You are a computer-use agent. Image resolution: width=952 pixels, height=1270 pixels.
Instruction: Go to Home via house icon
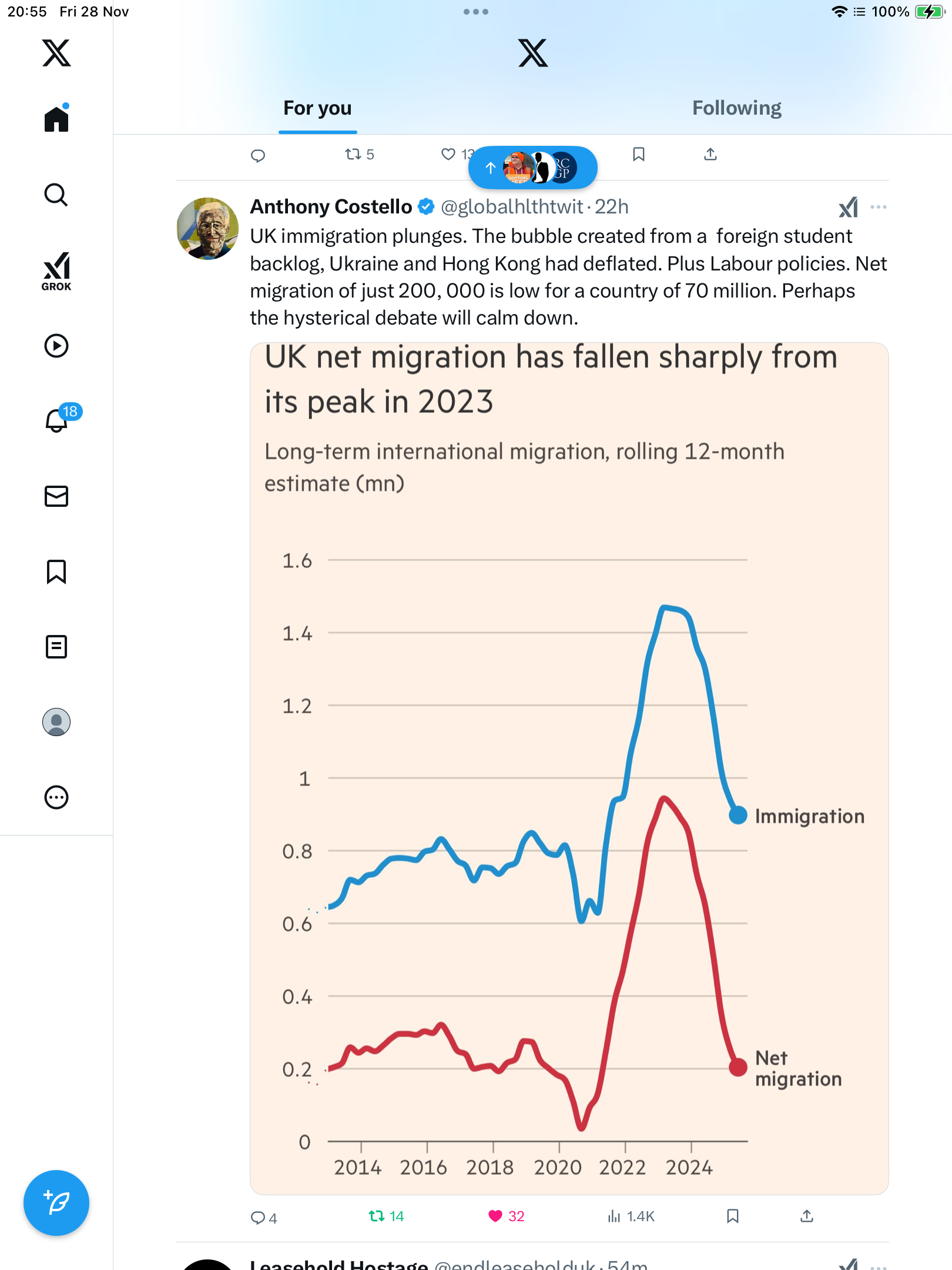[x=56, y=119]
